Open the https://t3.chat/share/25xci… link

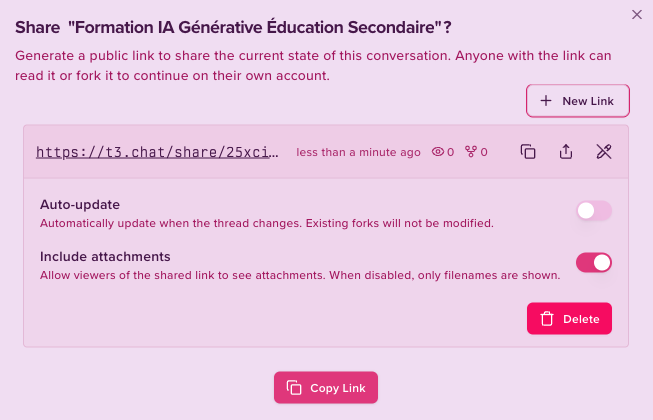(x=157, y=152)
